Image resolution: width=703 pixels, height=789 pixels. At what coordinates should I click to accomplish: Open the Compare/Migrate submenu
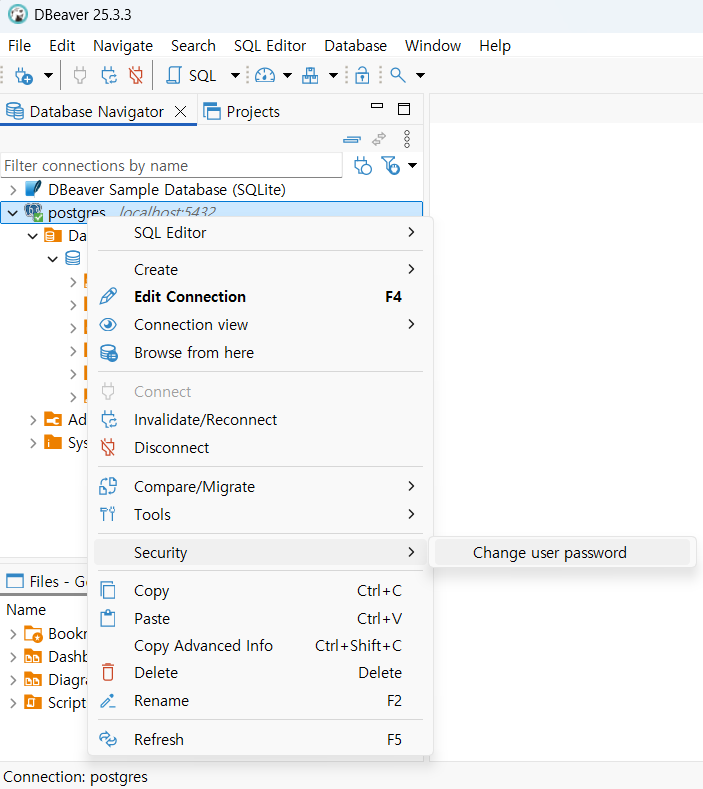point(260,487)
